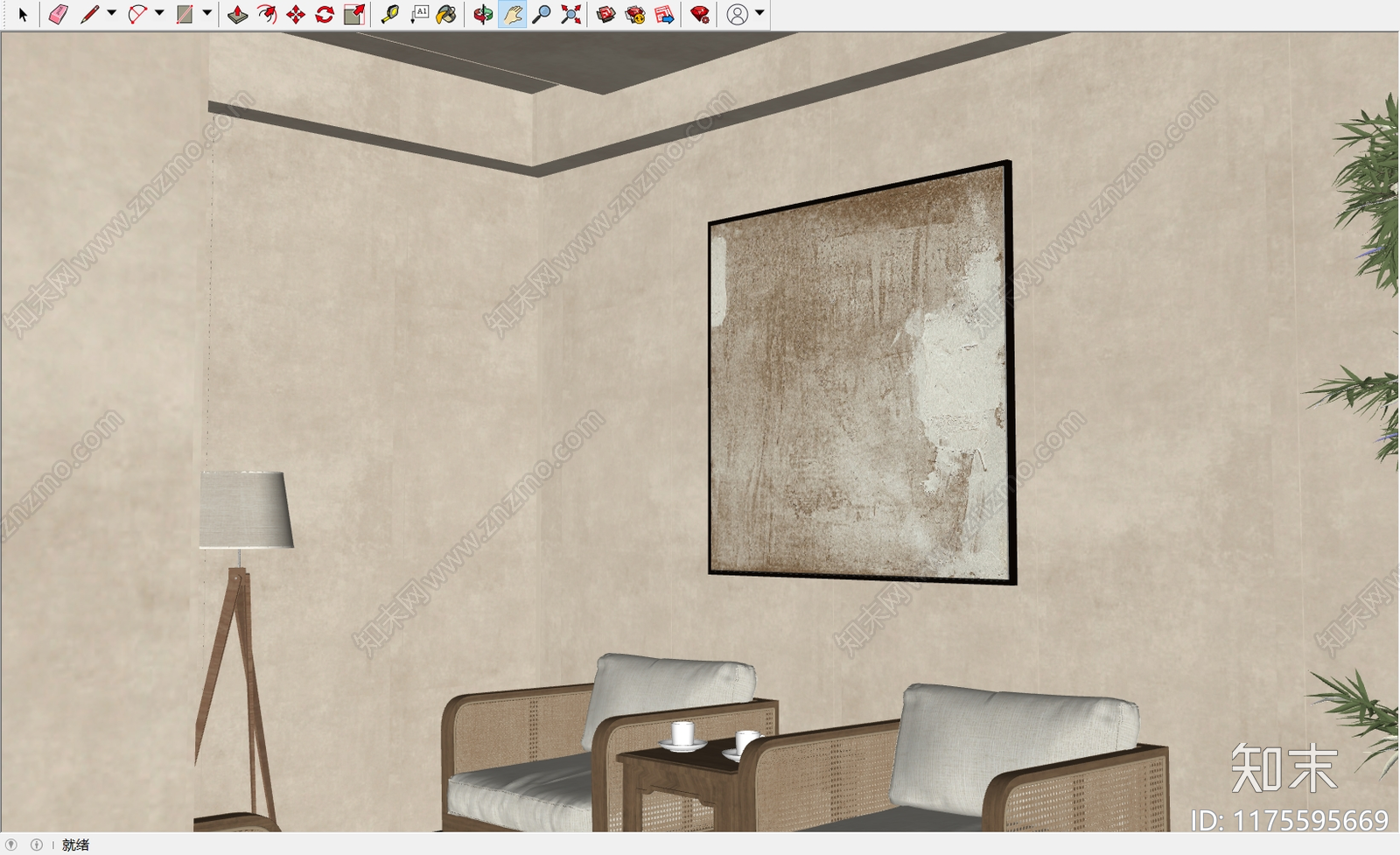Select the Arc tool
1400x855 pixels.
[137, 14]
